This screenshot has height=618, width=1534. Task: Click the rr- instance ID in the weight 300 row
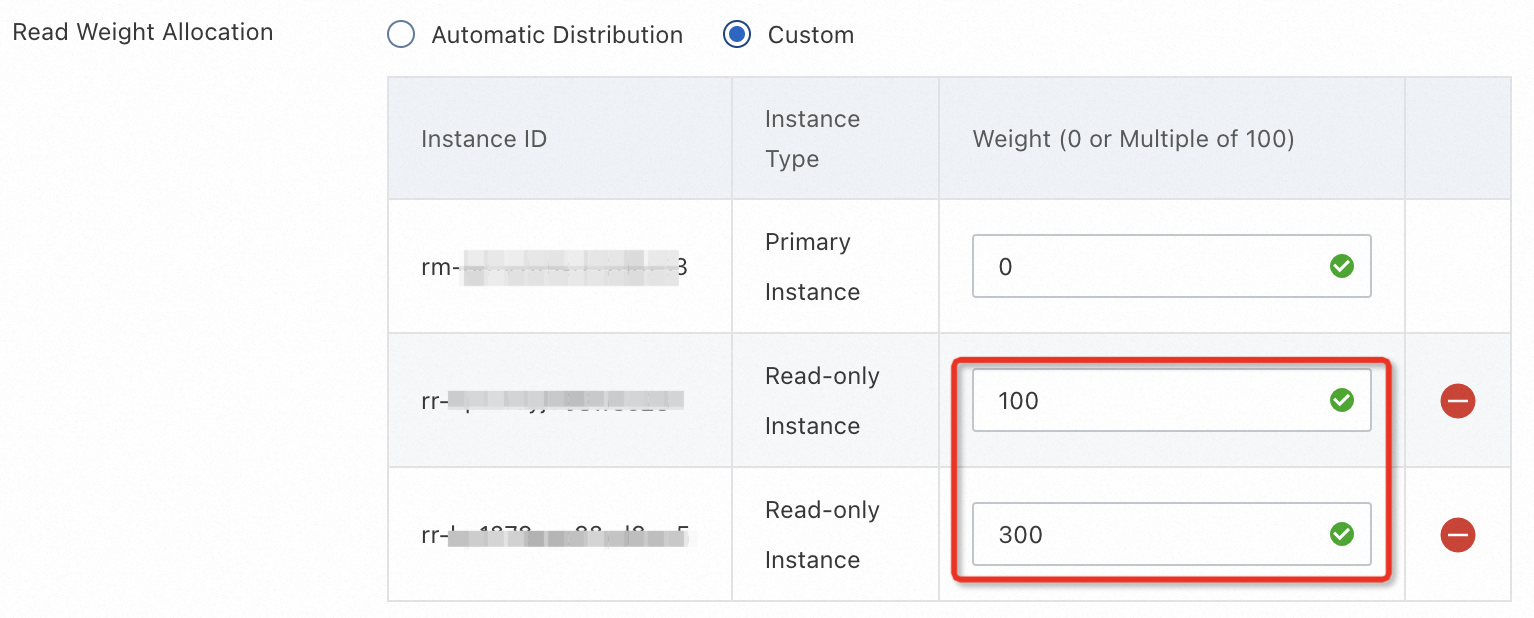553,536
